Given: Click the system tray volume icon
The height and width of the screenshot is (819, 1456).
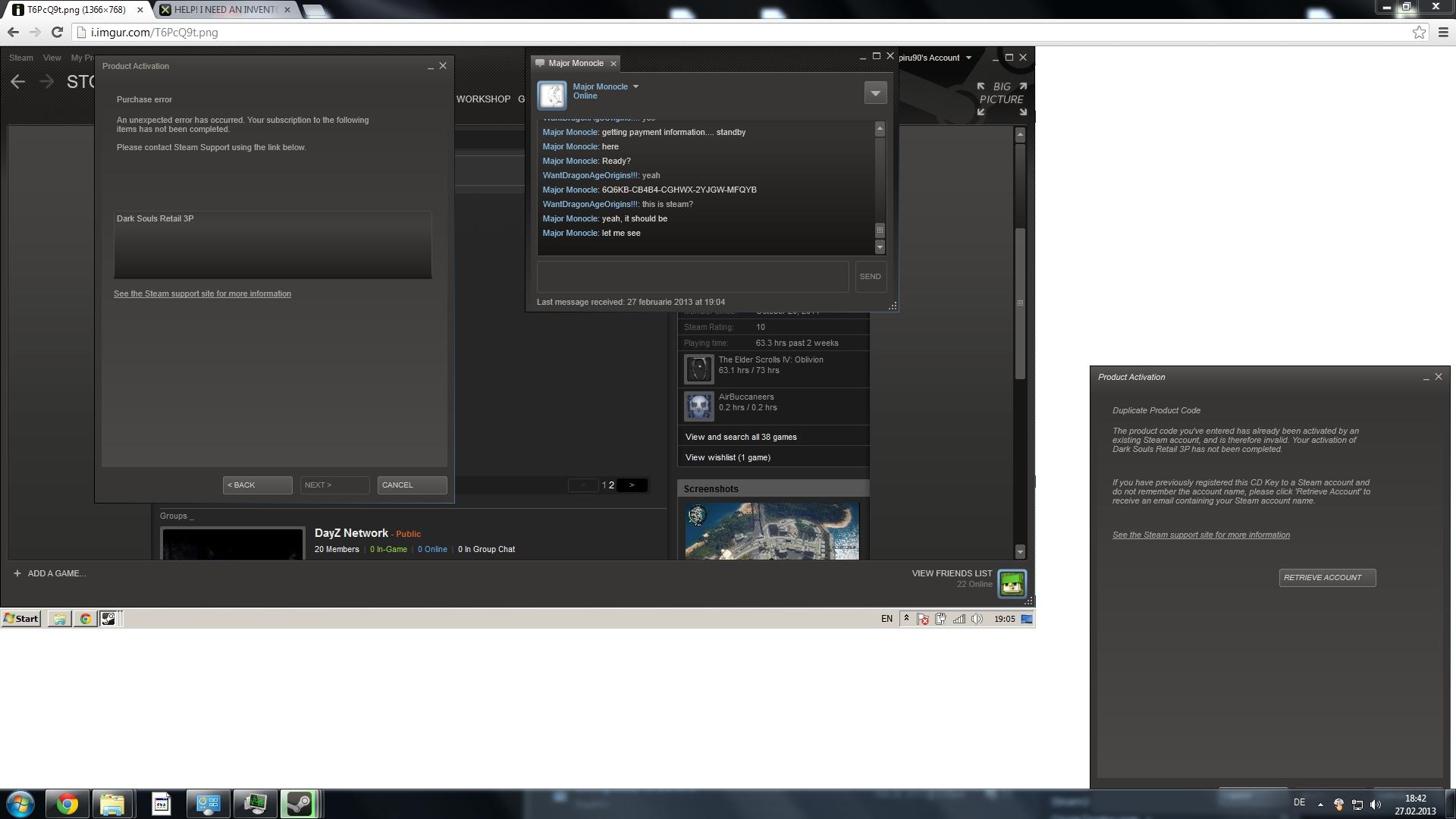Looking at the screenshot, I should [1376, 805].
